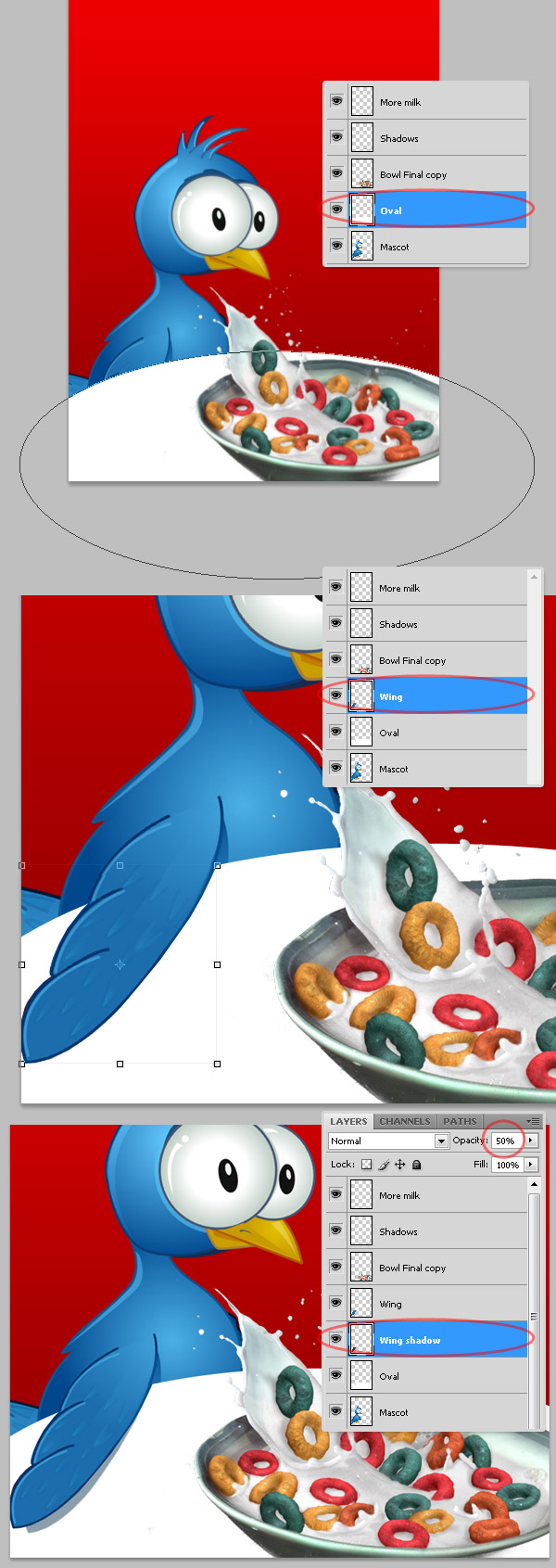Select the Layers tab
The height and width of the screenshot is (1568, 556).
348,1121
